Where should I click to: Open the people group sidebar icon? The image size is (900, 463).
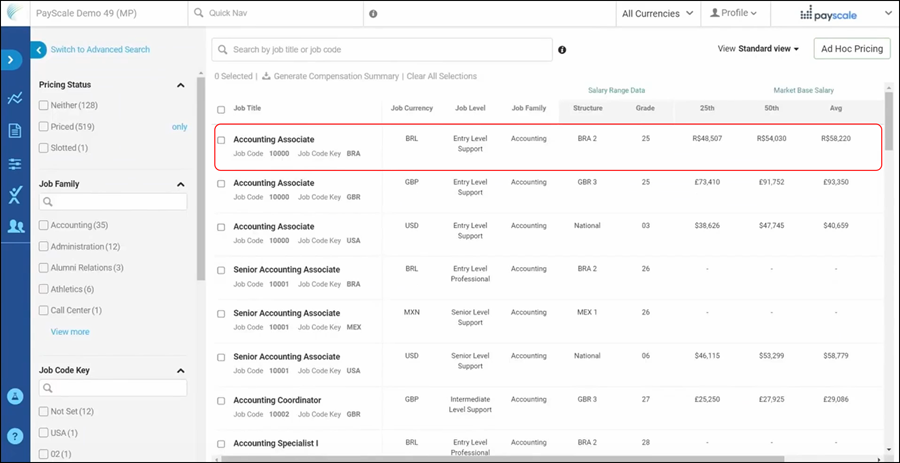pos(14,226)
